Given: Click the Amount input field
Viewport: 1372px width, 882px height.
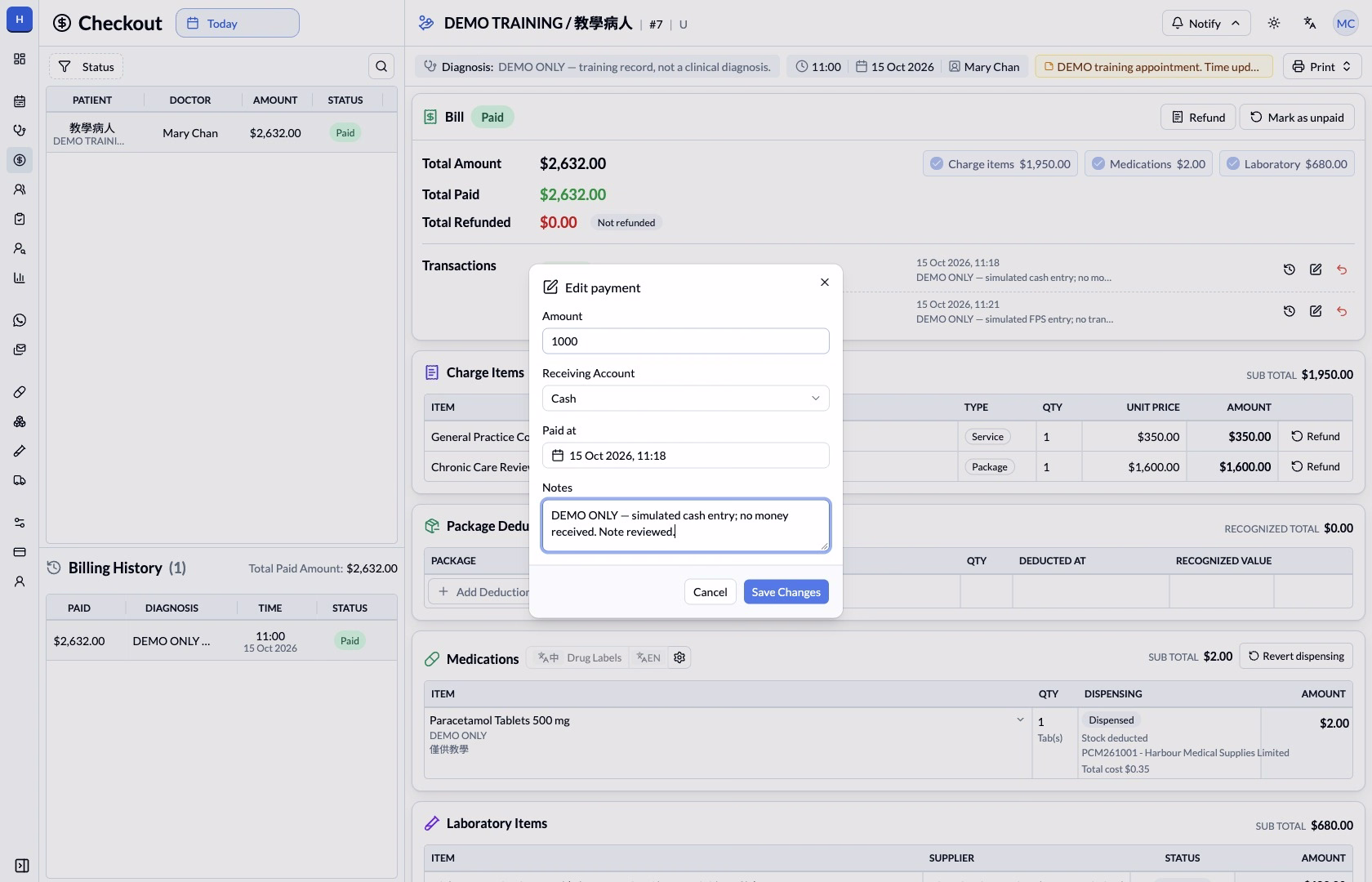Looking at the screenshot, I should coord(686,341).
